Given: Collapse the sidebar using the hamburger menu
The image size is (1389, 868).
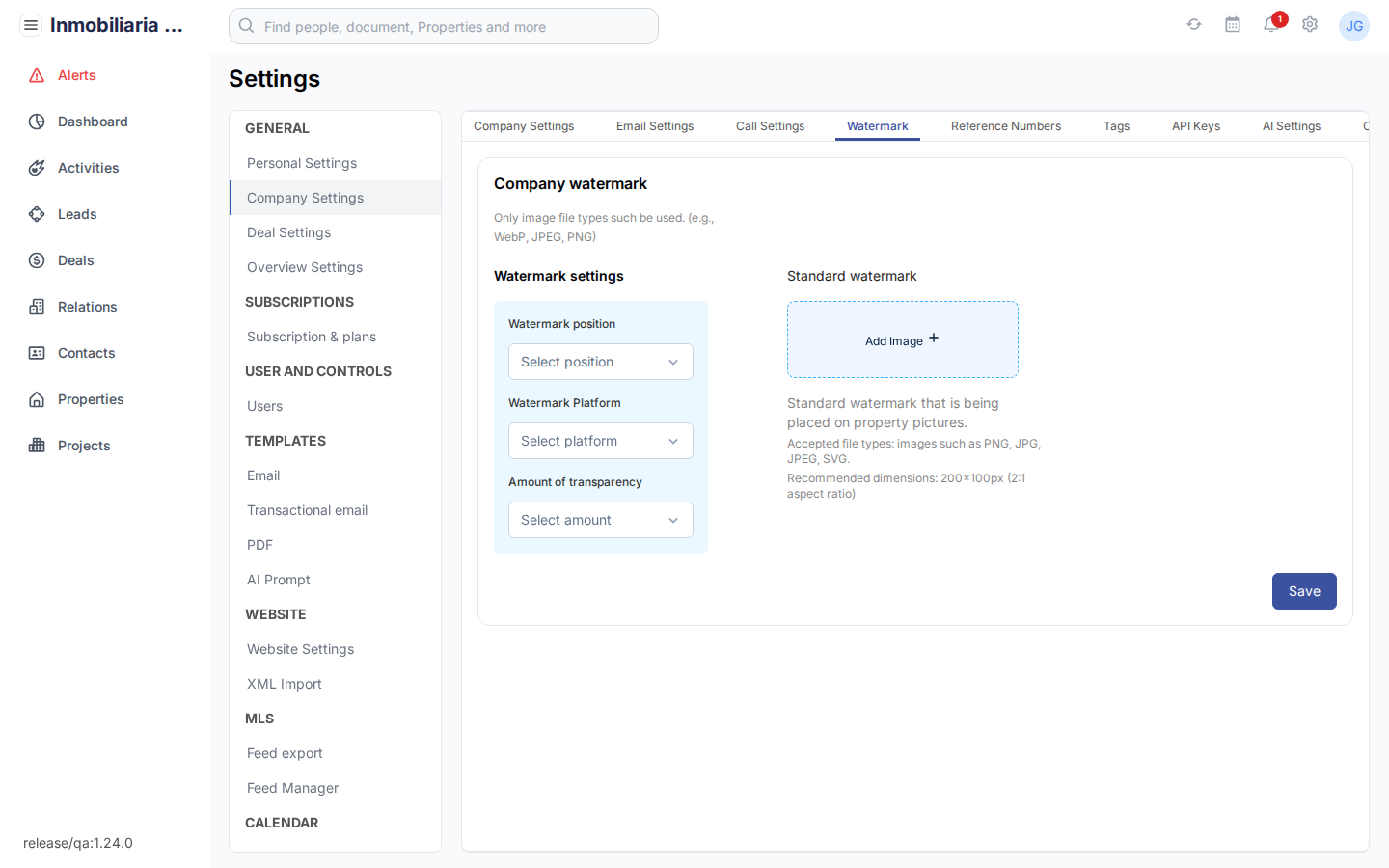Looking at the screenshot, I should point(30,24).
